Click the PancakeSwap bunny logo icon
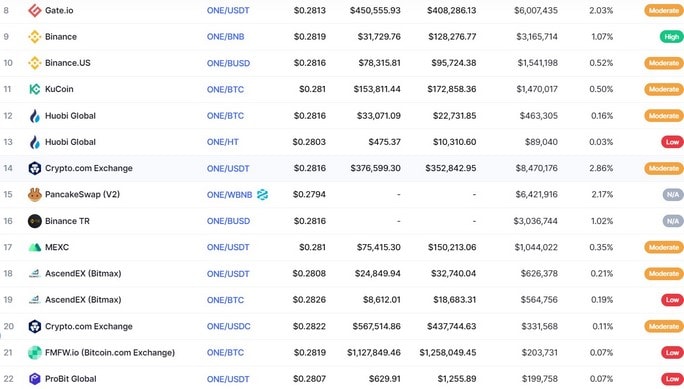This screenshot has width=684, height=389. tap(34, 194)
